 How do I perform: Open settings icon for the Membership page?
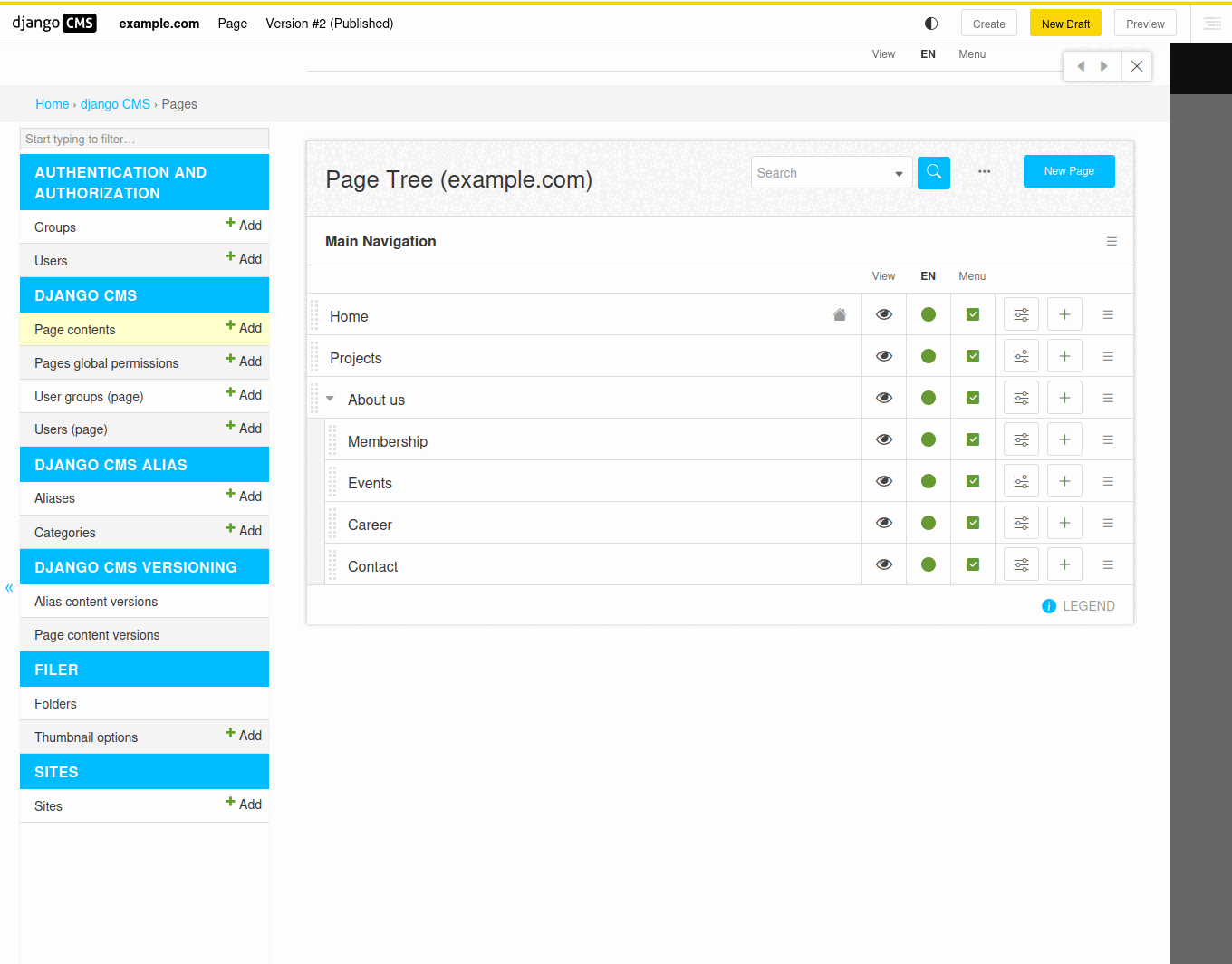pyautogui.click(x=1021, y=439)
